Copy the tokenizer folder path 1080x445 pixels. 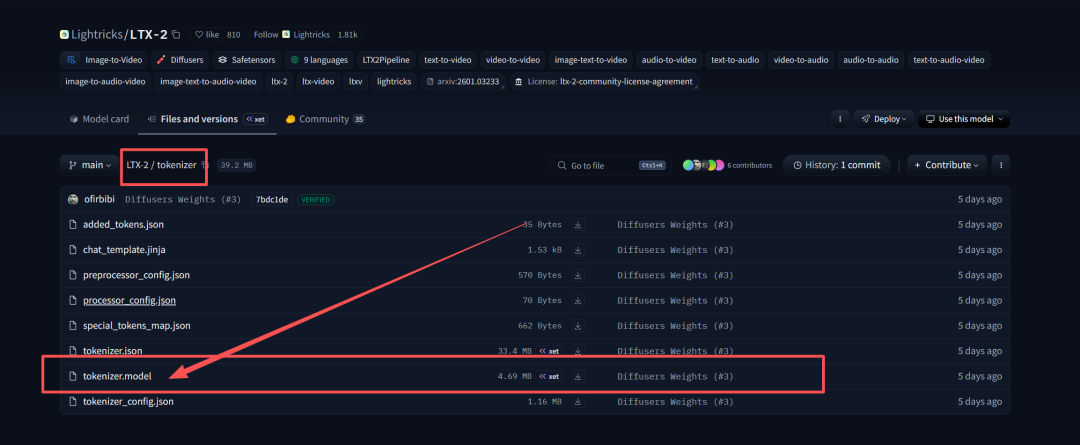tap(205, 165)
